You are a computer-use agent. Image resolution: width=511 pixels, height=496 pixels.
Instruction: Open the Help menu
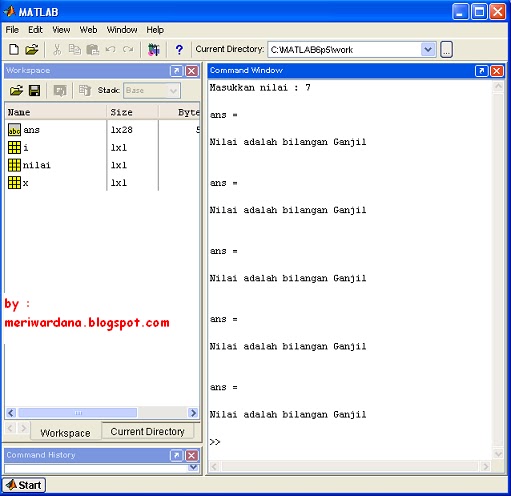pos(155,30)
